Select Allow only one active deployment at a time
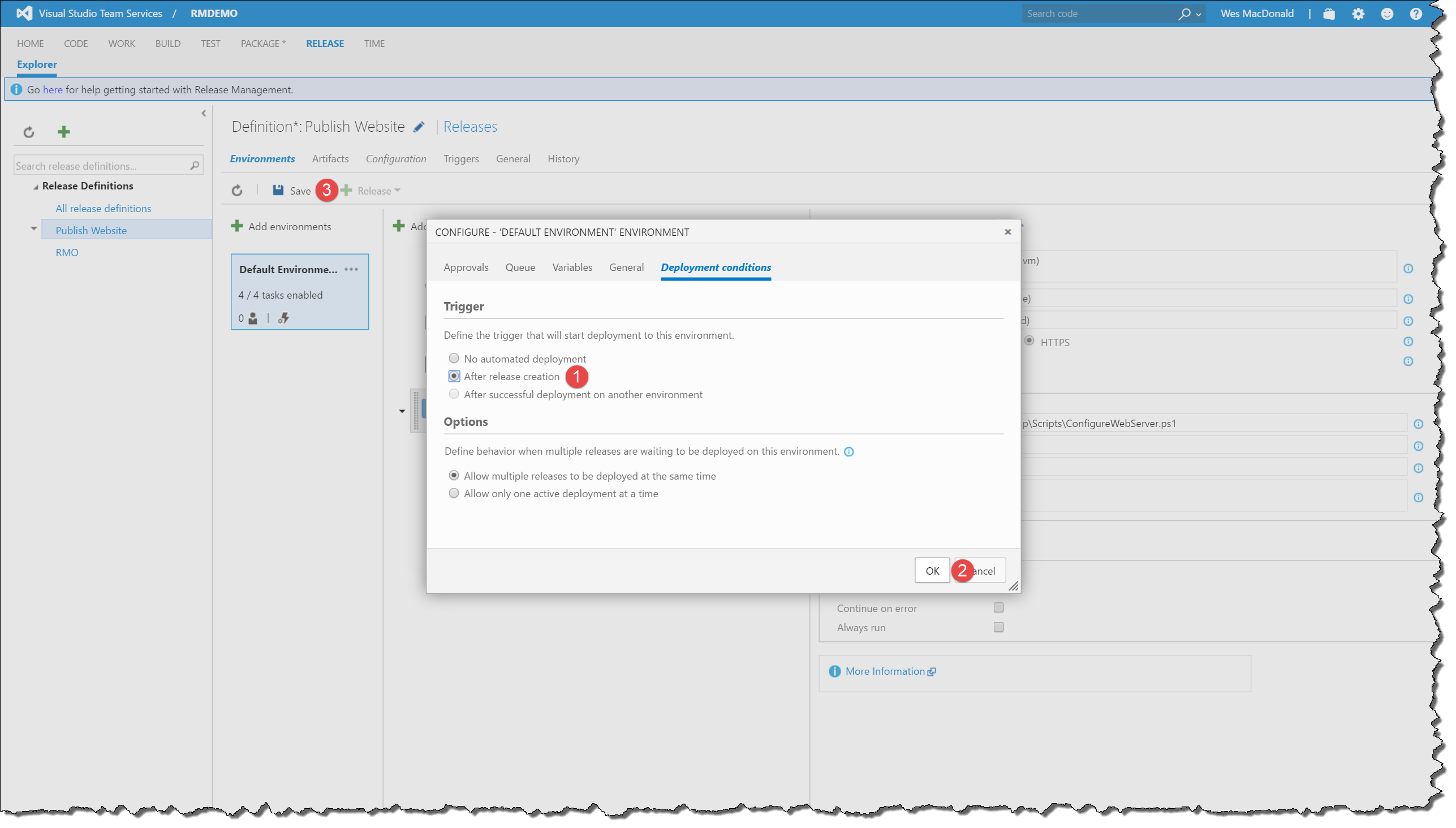This screenshot has height=828, width=1456. (454, 494)
